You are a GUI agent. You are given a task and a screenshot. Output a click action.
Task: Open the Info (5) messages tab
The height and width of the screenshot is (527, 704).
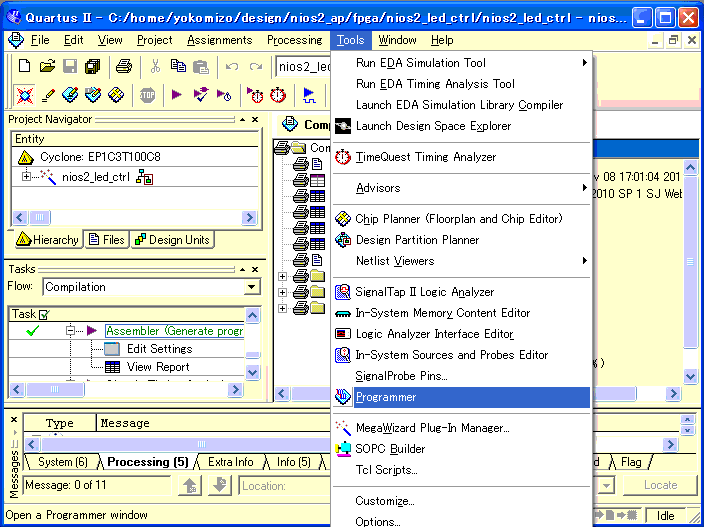click(293, 462)
